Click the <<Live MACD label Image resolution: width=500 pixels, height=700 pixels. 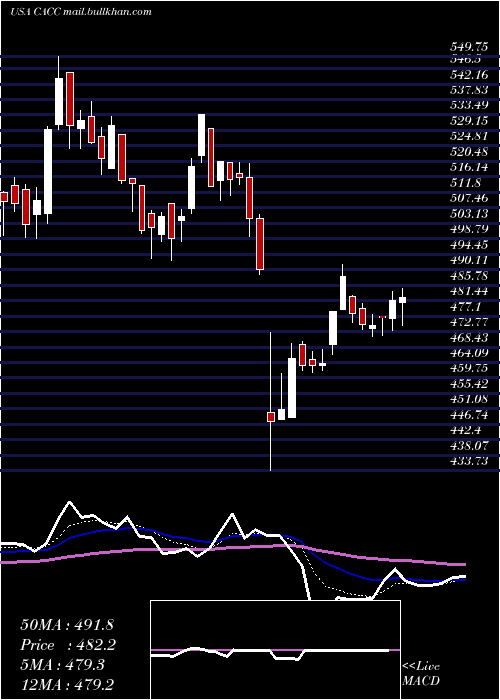pos(421,674)
